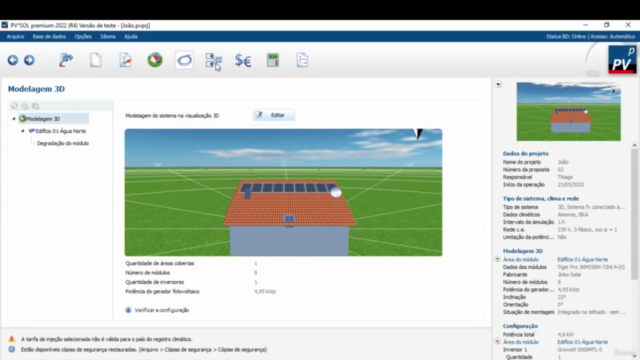This screenshot has width=640, height=360.
Task: Open the circuit diagram toolbar icon
Action: [213, 60]
